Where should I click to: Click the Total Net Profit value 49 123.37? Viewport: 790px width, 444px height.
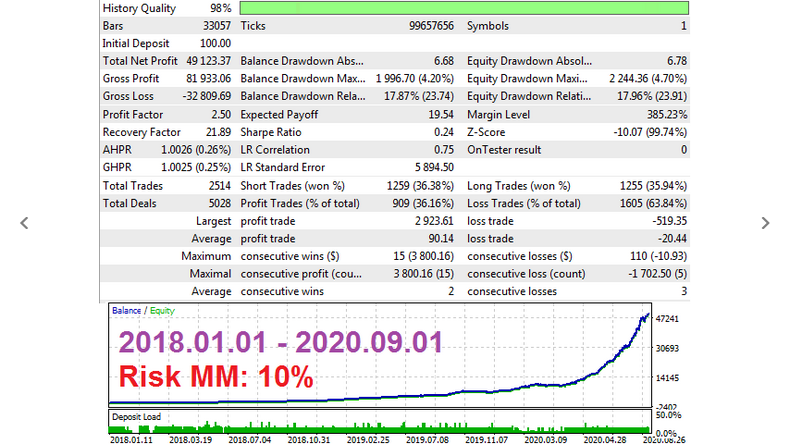[x=209, y=61]
